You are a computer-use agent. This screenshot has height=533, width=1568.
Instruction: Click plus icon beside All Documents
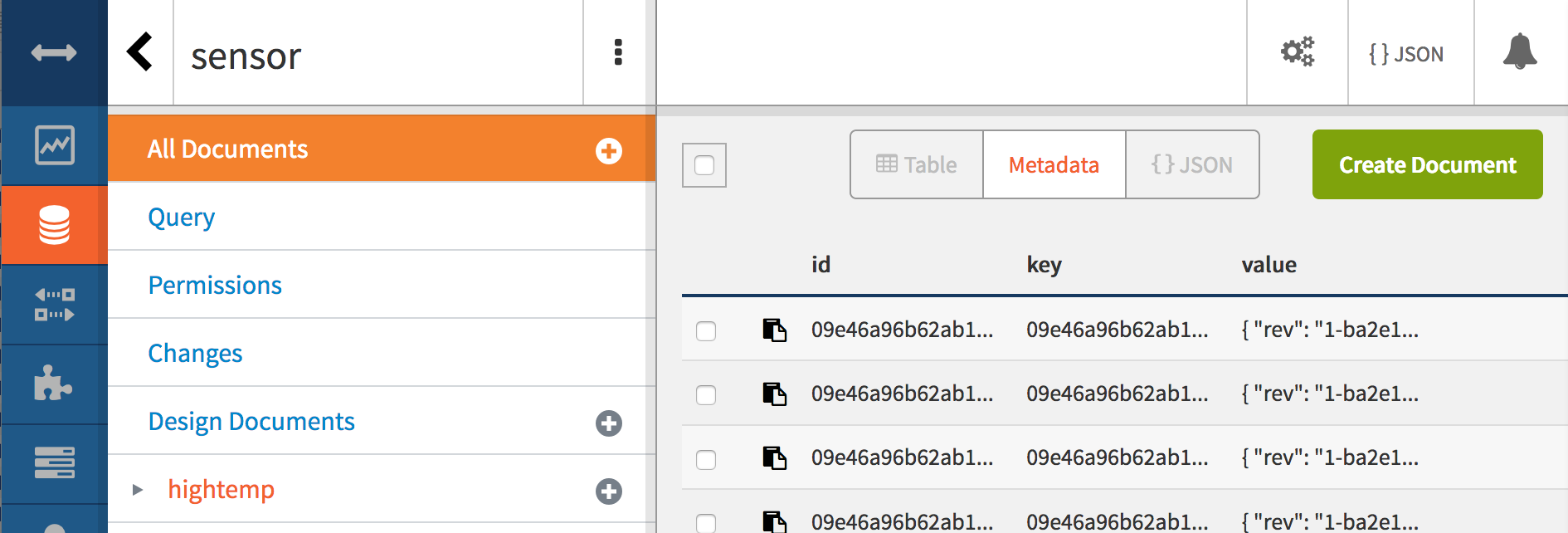(x=608, y=150)
